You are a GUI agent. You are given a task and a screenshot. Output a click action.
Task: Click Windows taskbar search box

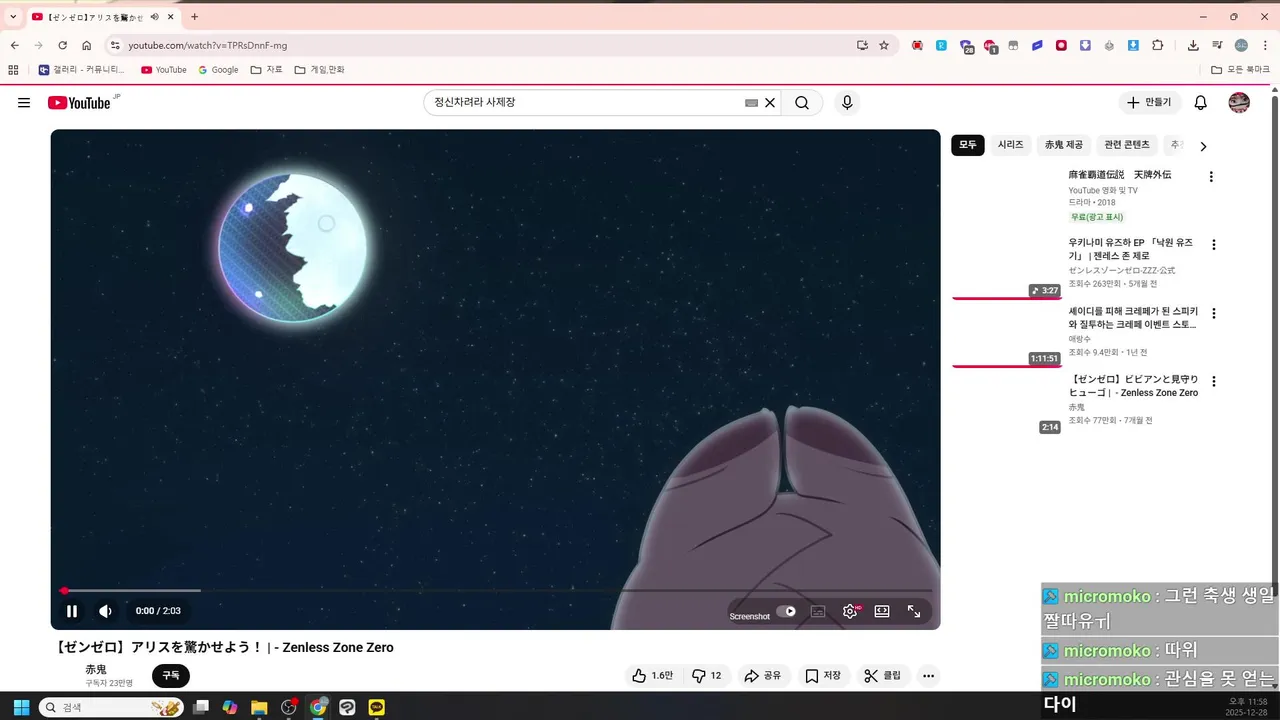[x=111, y=707]
